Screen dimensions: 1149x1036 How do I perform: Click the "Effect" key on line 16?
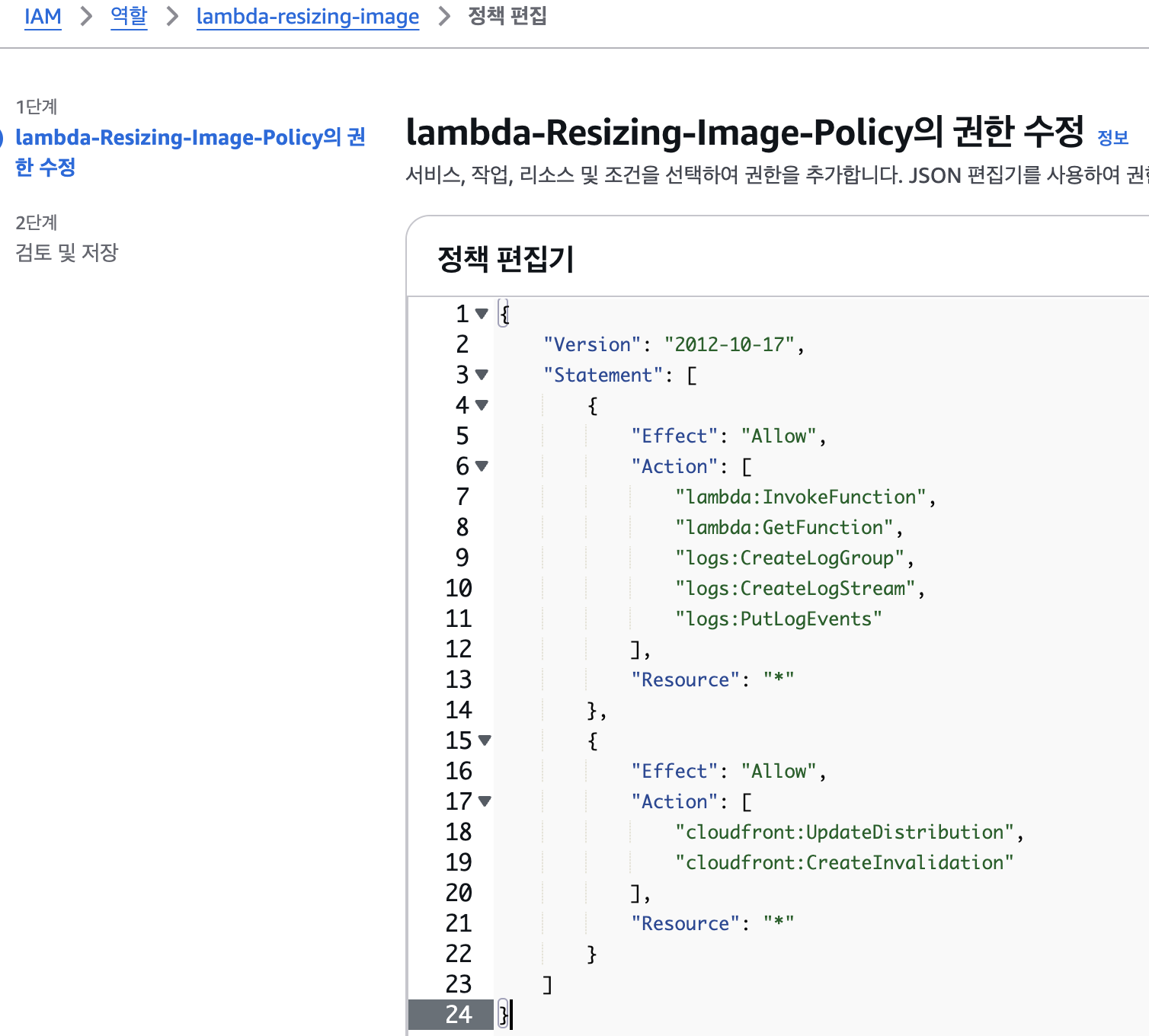(674, 771)
